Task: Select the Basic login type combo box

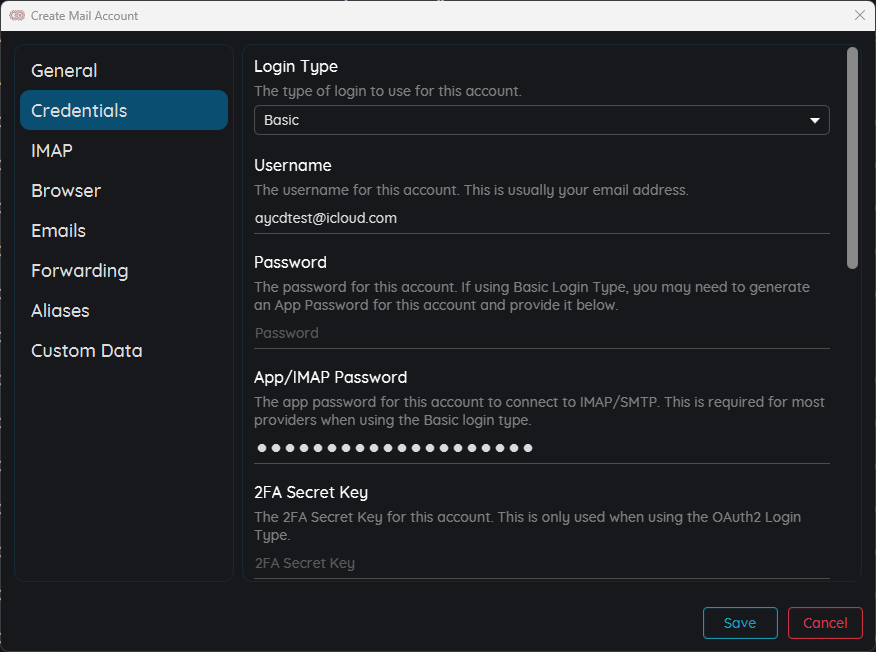Action: point(541,120)
